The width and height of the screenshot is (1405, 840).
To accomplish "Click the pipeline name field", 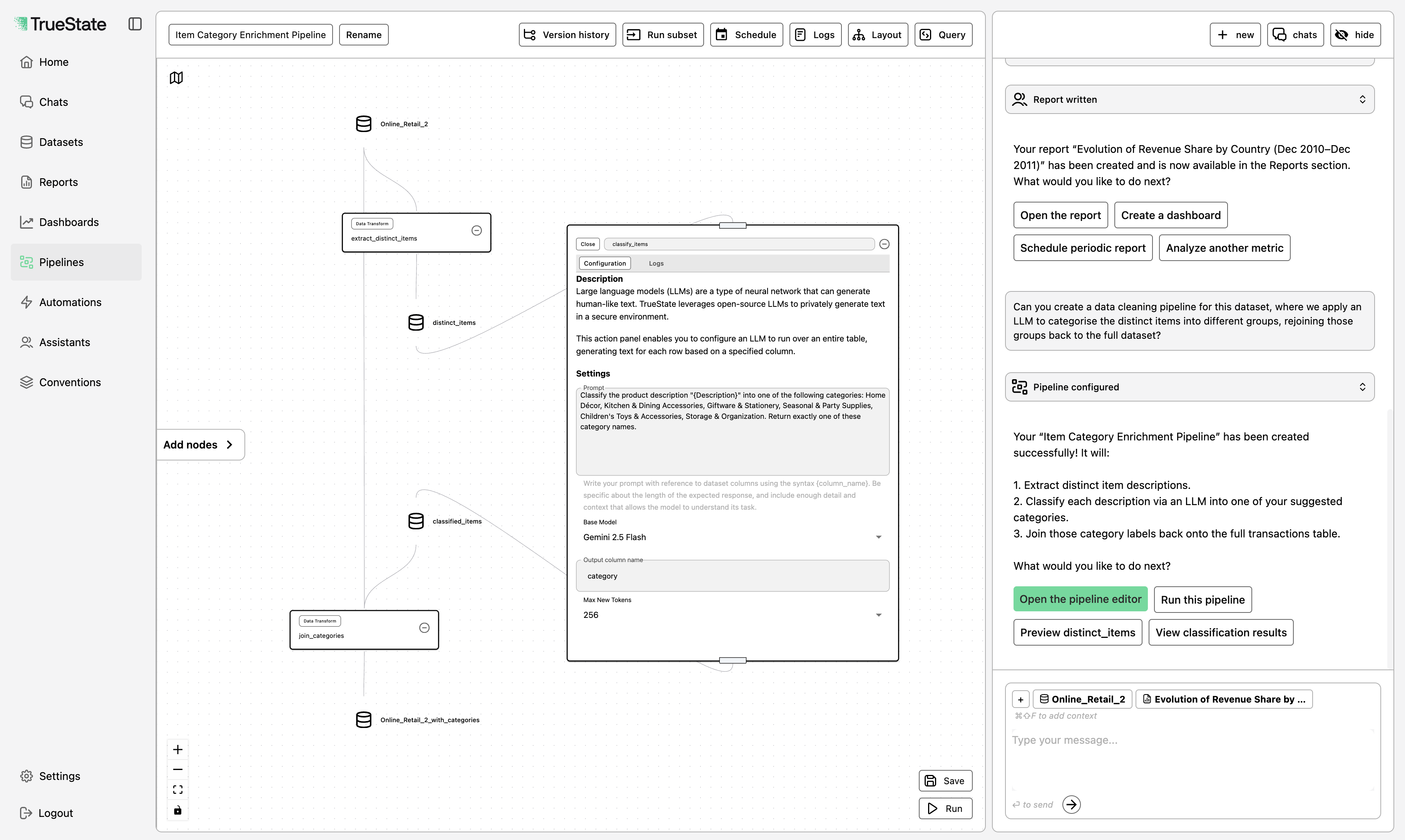I will (250, 35).
